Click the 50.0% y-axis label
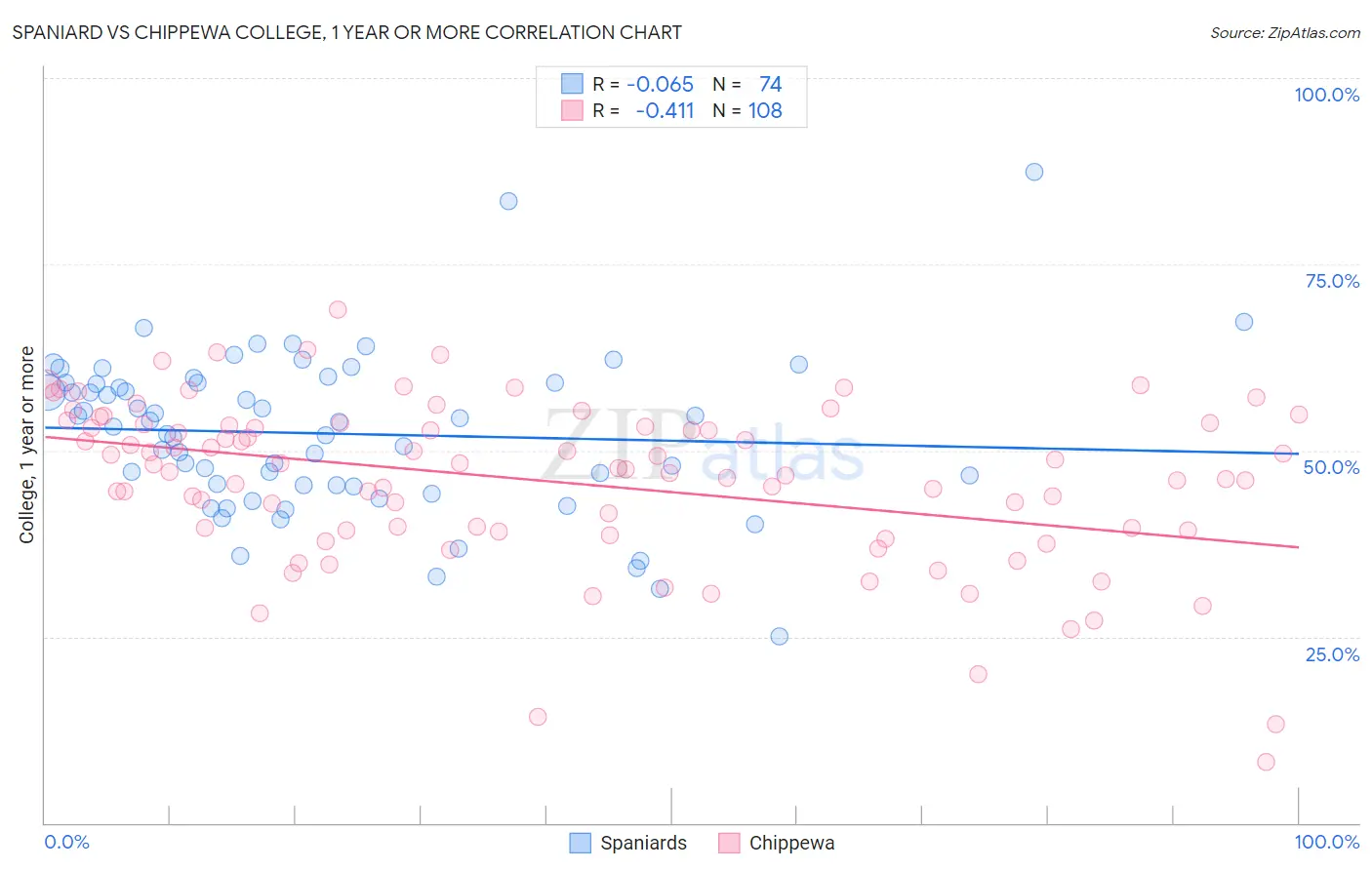The image size is (1372, 870). [1331, 467]
